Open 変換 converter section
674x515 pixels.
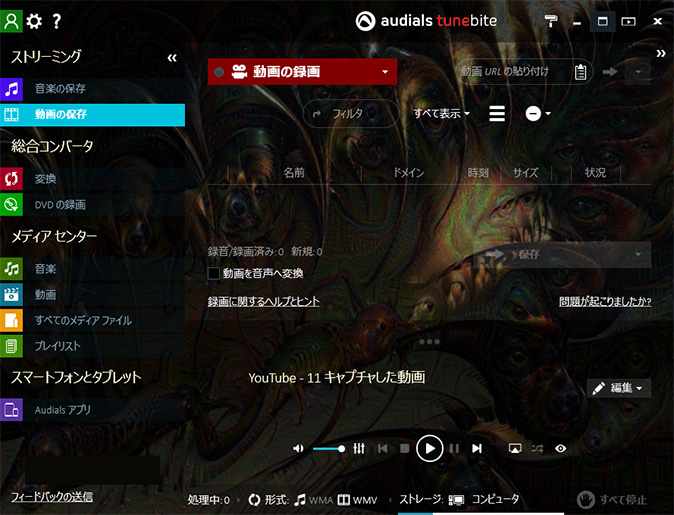coord(92,179)
